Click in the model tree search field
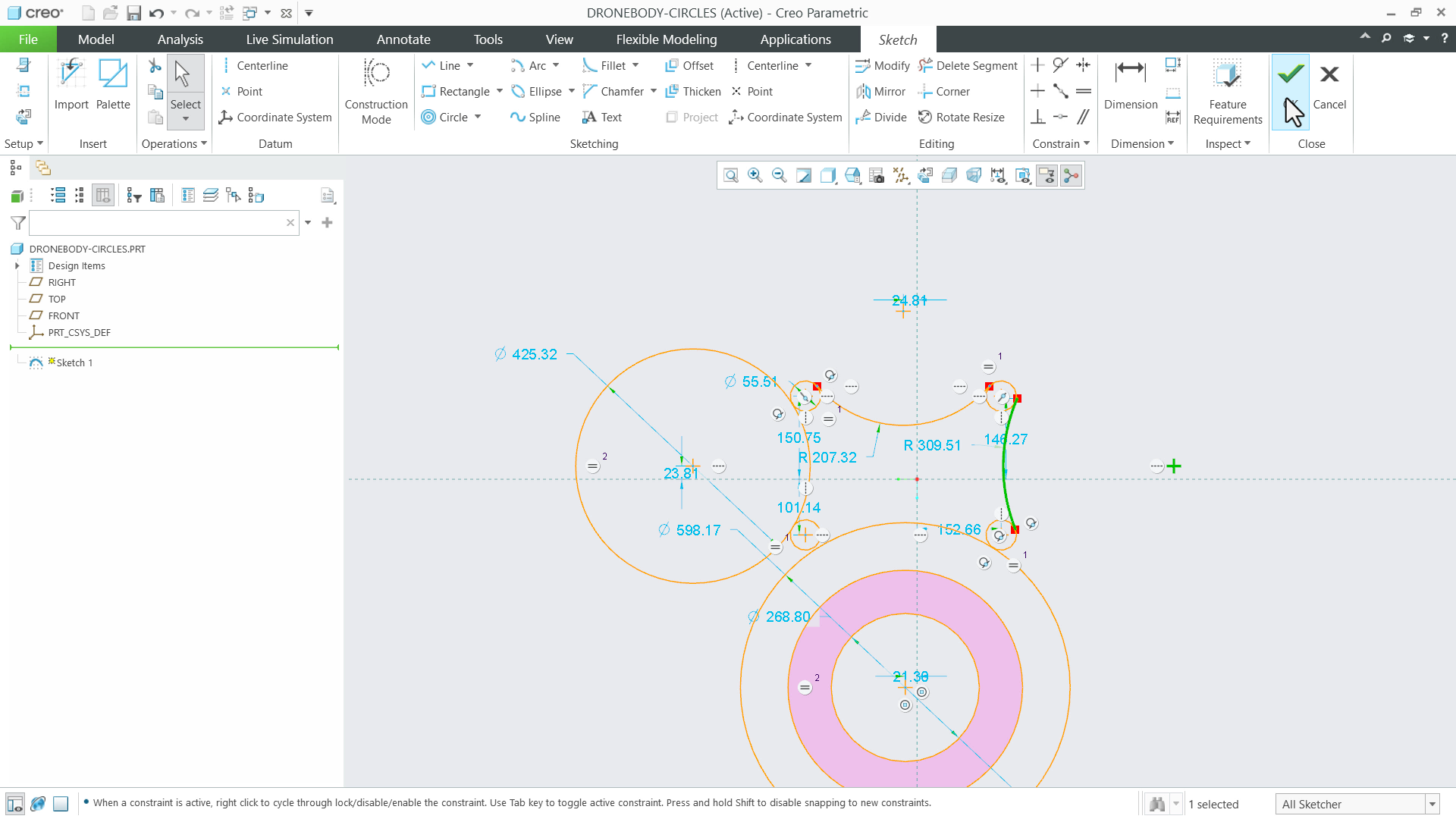This screenshot has height=819, width=1456. click(x=163, y=223)
